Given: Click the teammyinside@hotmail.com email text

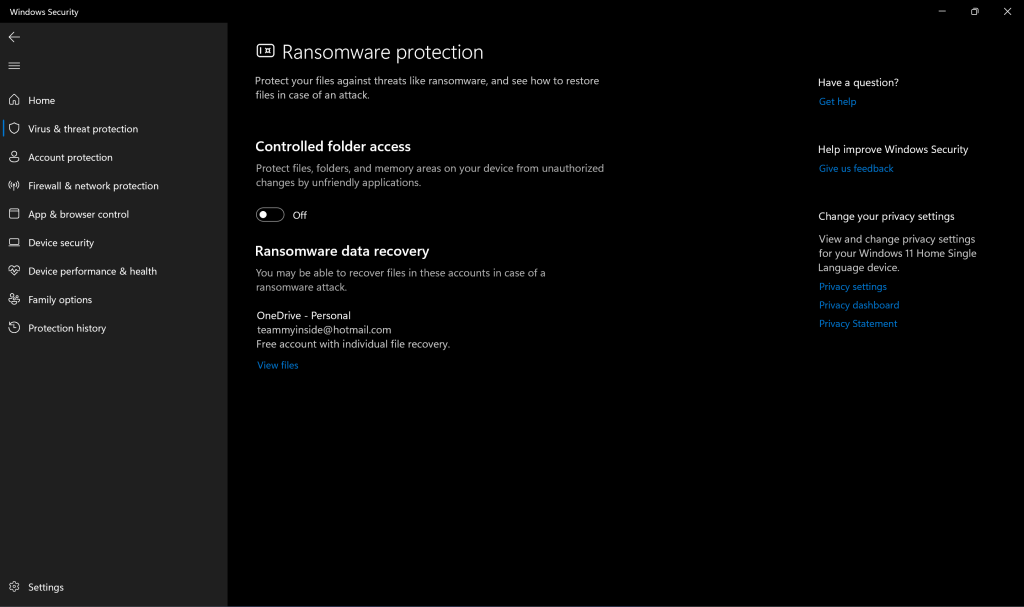Looking at the screenshot, I should [x=324, y=330].
